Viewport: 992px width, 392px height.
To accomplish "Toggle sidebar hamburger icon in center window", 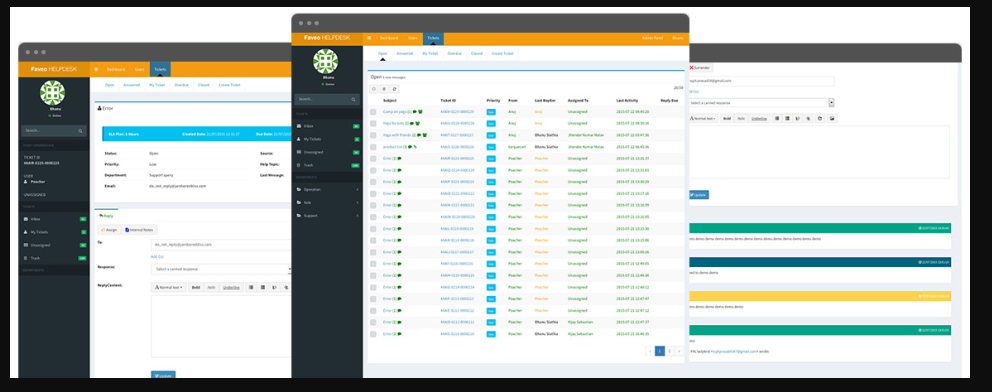I will [x=369, y=38].
